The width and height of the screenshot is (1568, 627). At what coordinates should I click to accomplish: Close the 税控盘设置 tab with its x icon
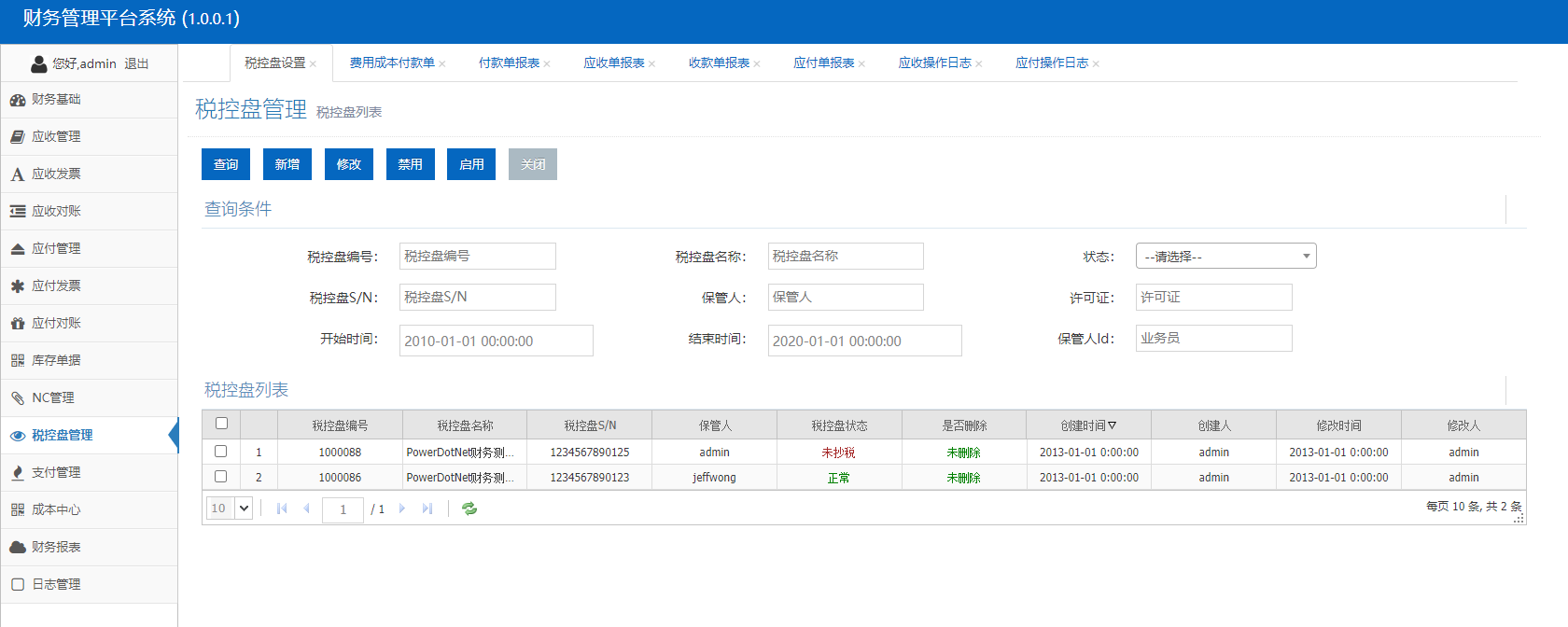pos(314,64)
